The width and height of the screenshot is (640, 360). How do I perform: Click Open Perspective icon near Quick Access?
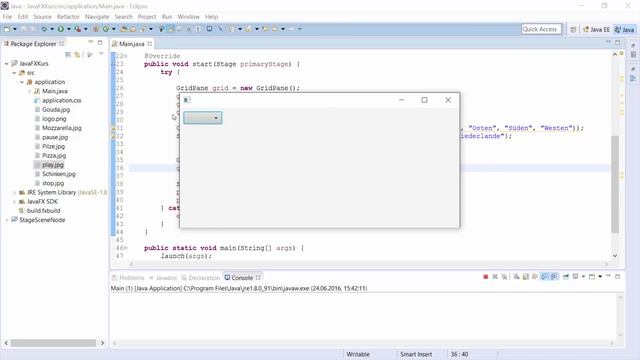click(573, 29)
